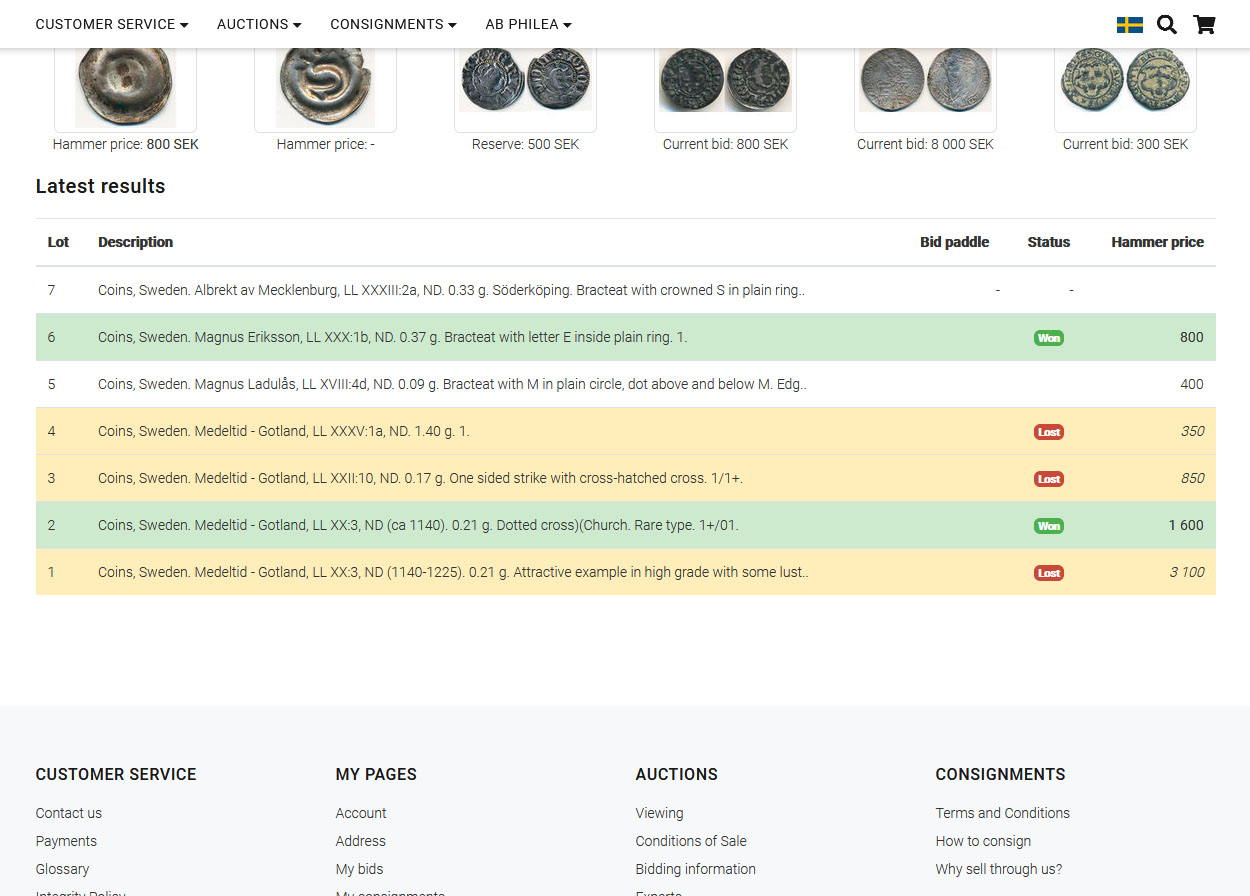
Task: Expand the Customer Service dropdown menu
Action: pyautogui.click(x=111, y=24)
